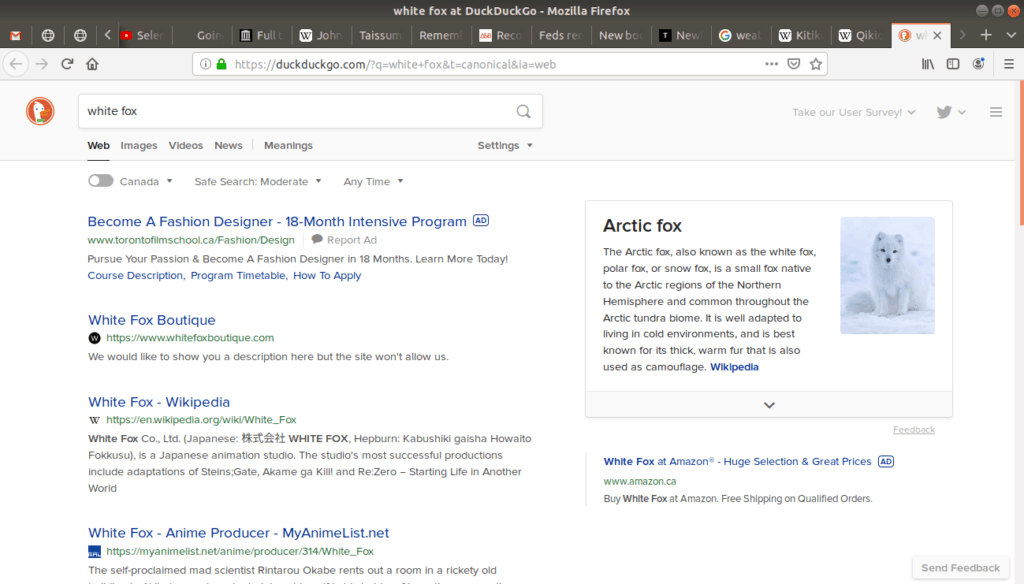Open Become A Fashion Designer ad link
Image resolution: width=1024 pixels, height=584 pixels.
(x=277, y=221)
